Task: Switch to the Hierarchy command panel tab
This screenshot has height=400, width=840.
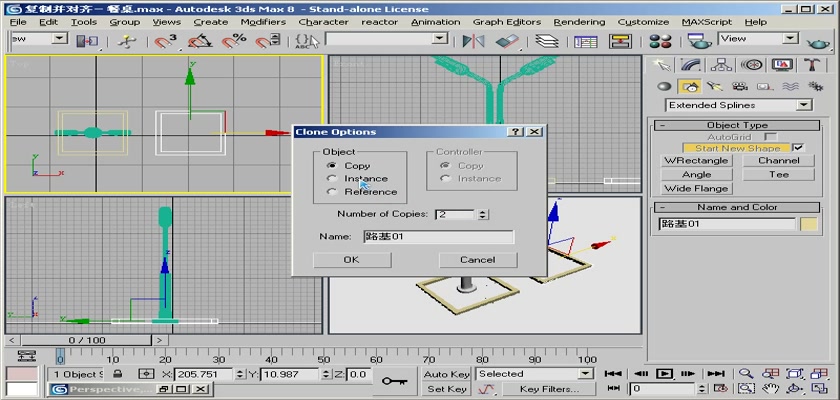Action: coord(721,65)
